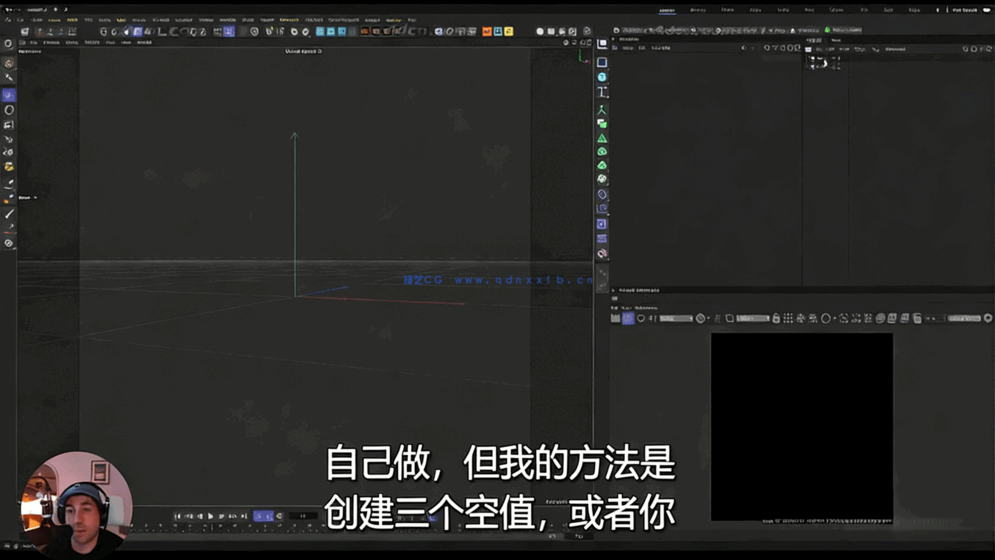Image resolution: width=995 pixels, height=560 pixels.
Task: Click the far-right round icon of render view toolbar
Action: 988,318
